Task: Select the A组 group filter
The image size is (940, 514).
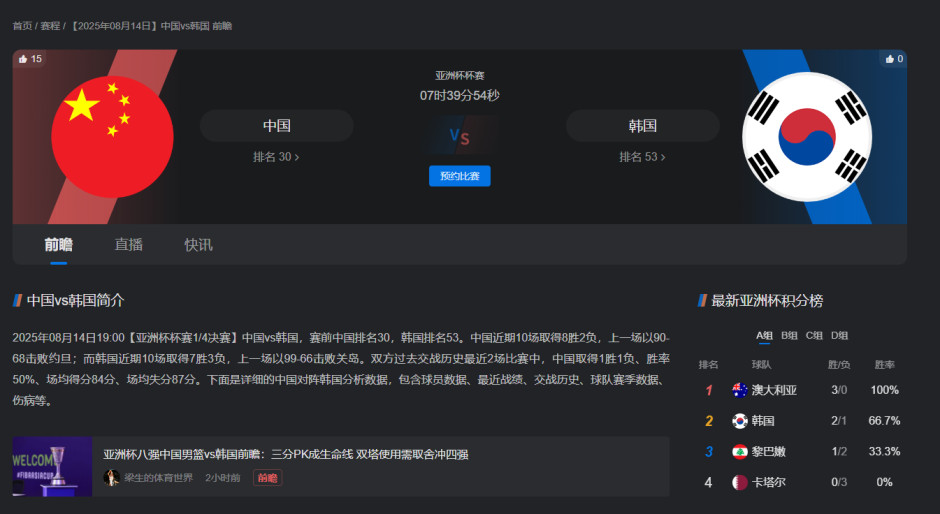Action: tap(765, 336)
